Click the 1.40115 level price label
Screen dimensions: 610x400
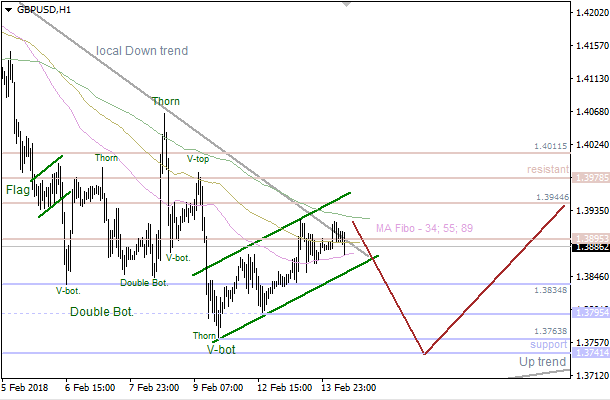click(x=550, y=146)
